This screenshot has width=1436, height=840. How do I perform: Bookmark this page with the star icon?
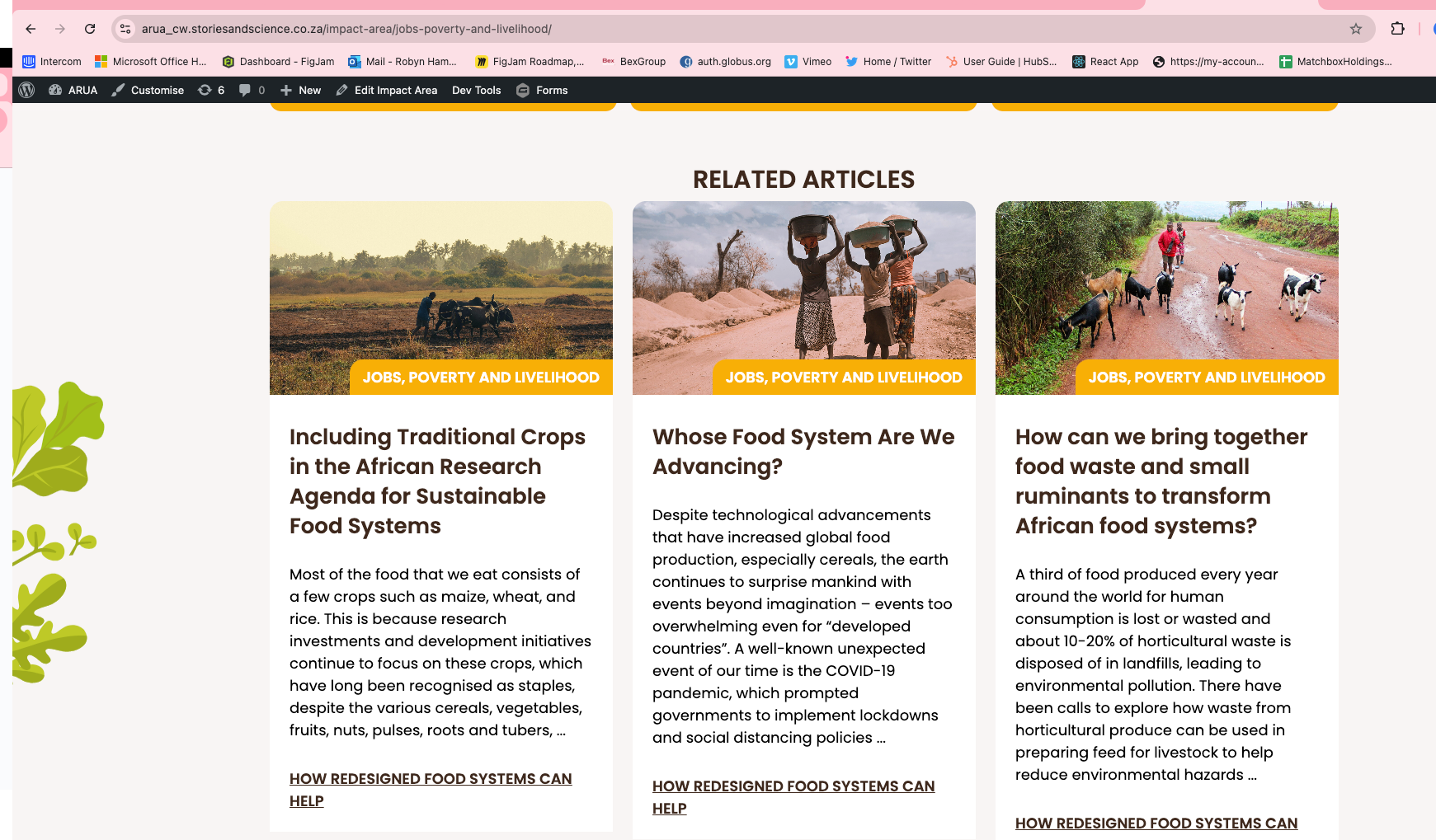click(1356, 29)
